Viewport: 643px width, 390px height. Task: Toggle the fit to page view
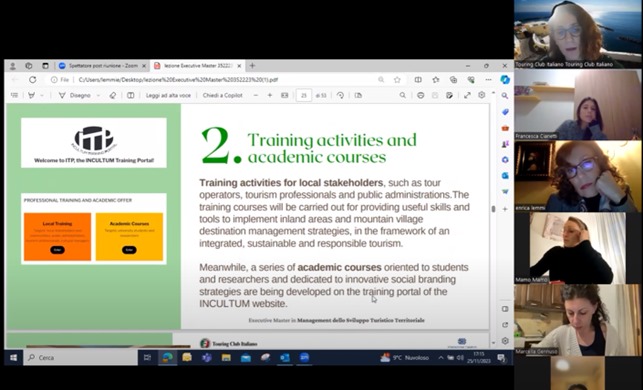click(x=285, y=95)
